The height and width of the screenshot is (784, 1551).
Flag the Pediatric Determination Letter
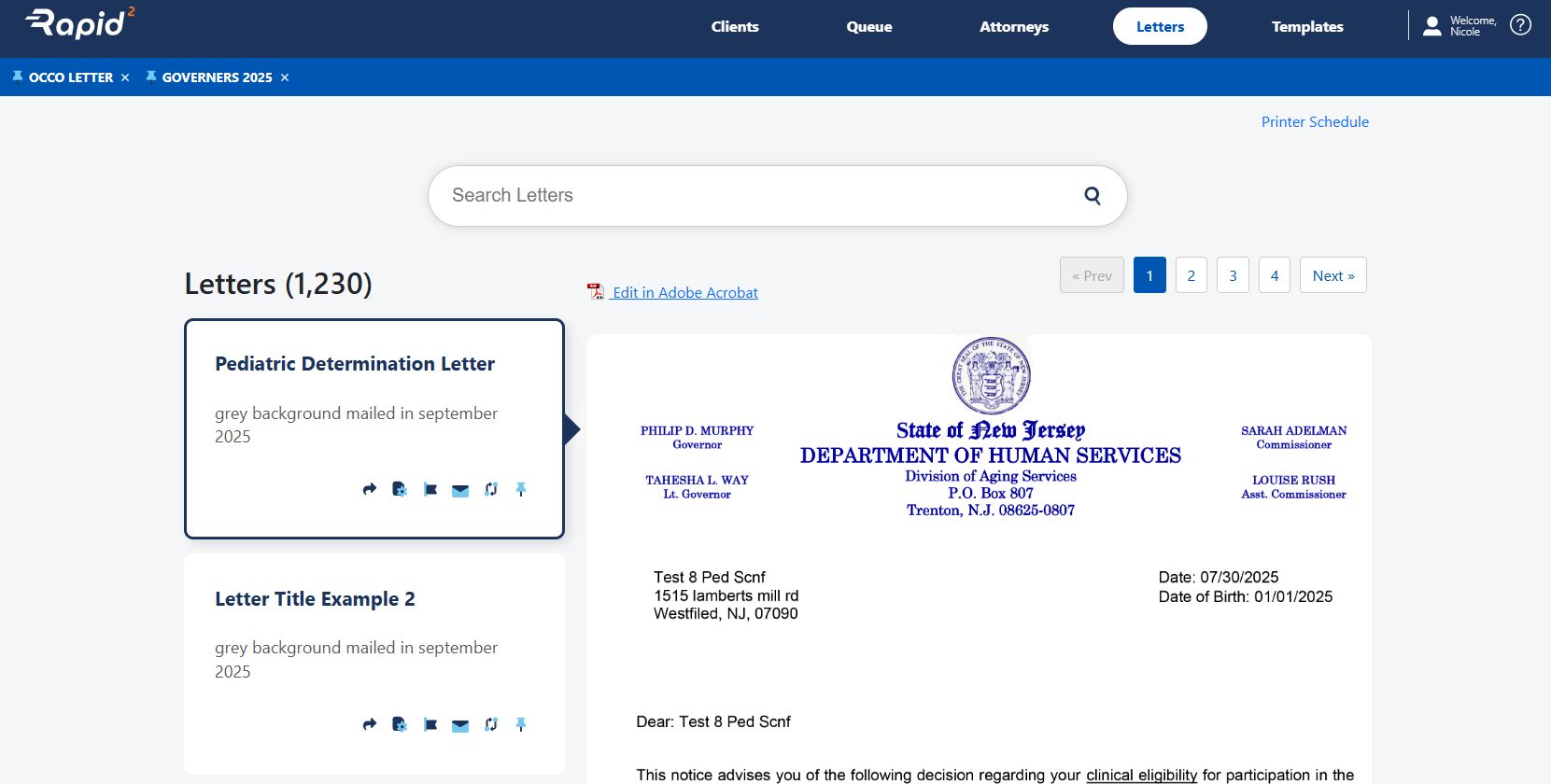(x=430, y=489)
